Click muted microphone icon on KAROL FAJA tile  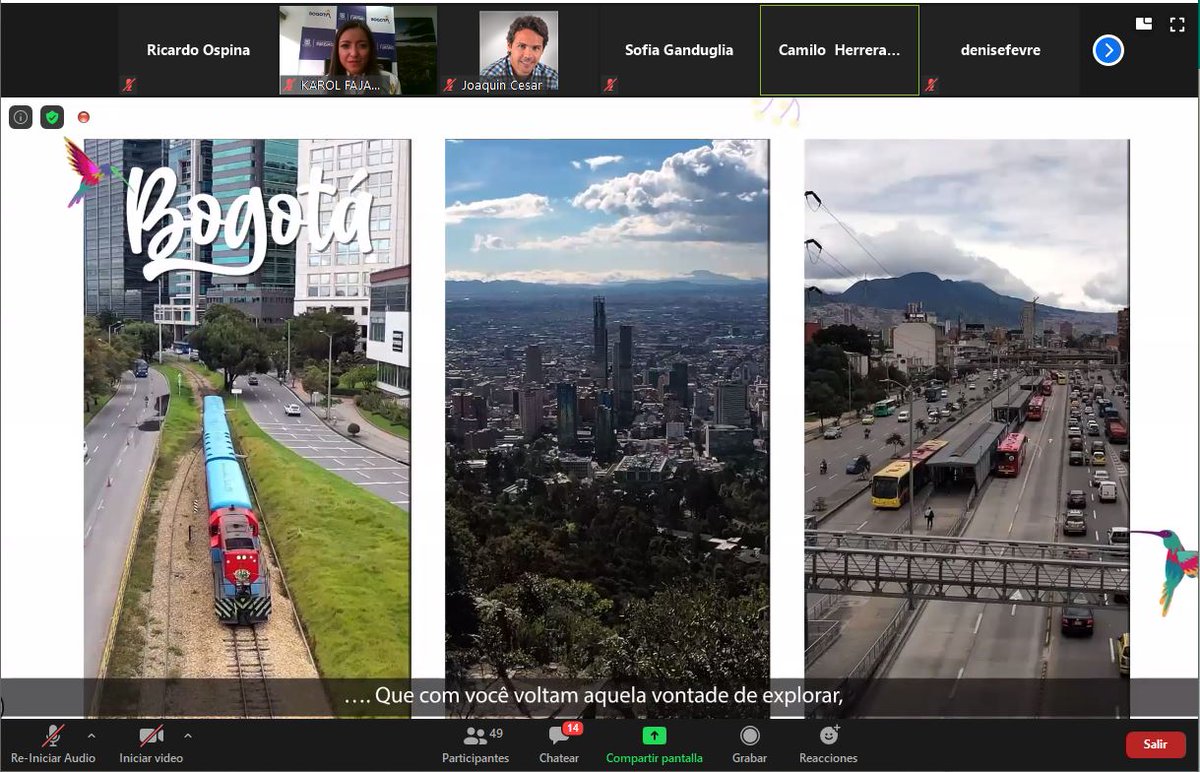(290, 86)
